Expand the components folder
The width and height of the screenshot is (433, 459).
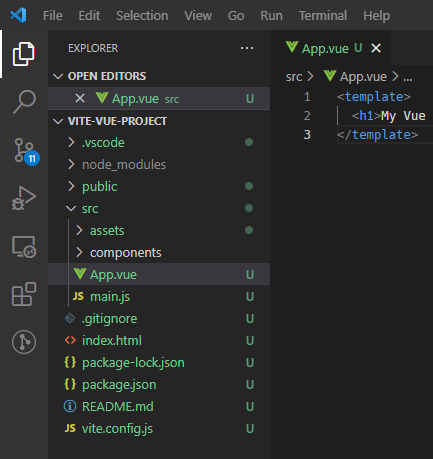click(79, 252)
